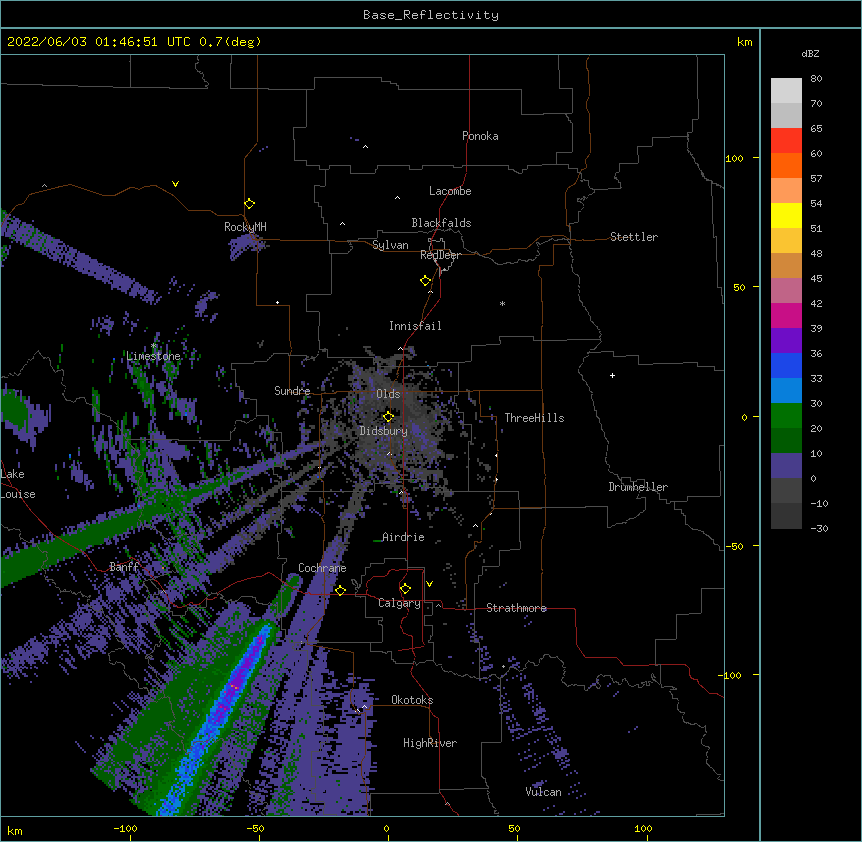Select the bright yellow 51-54 dBZ swatch
This screenshot has width=862, height=842.
(x=786, y=215)
